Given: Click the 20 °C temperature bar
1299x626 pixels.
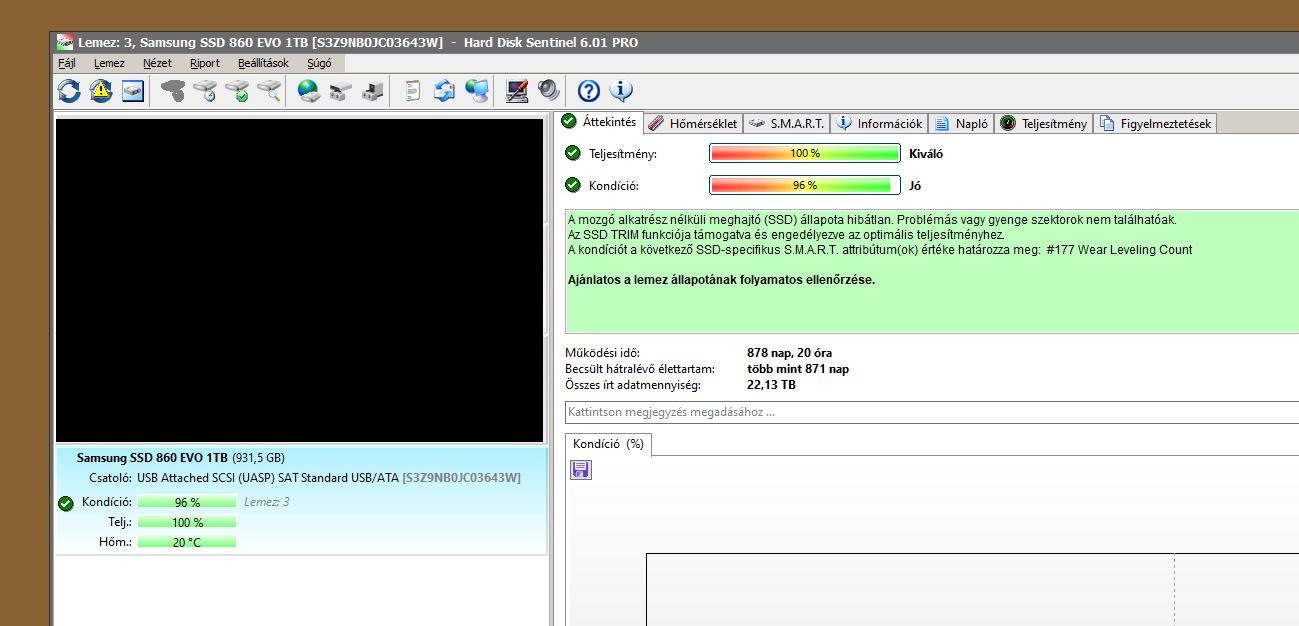Looking at the screenshot, I should pos(187,542).
